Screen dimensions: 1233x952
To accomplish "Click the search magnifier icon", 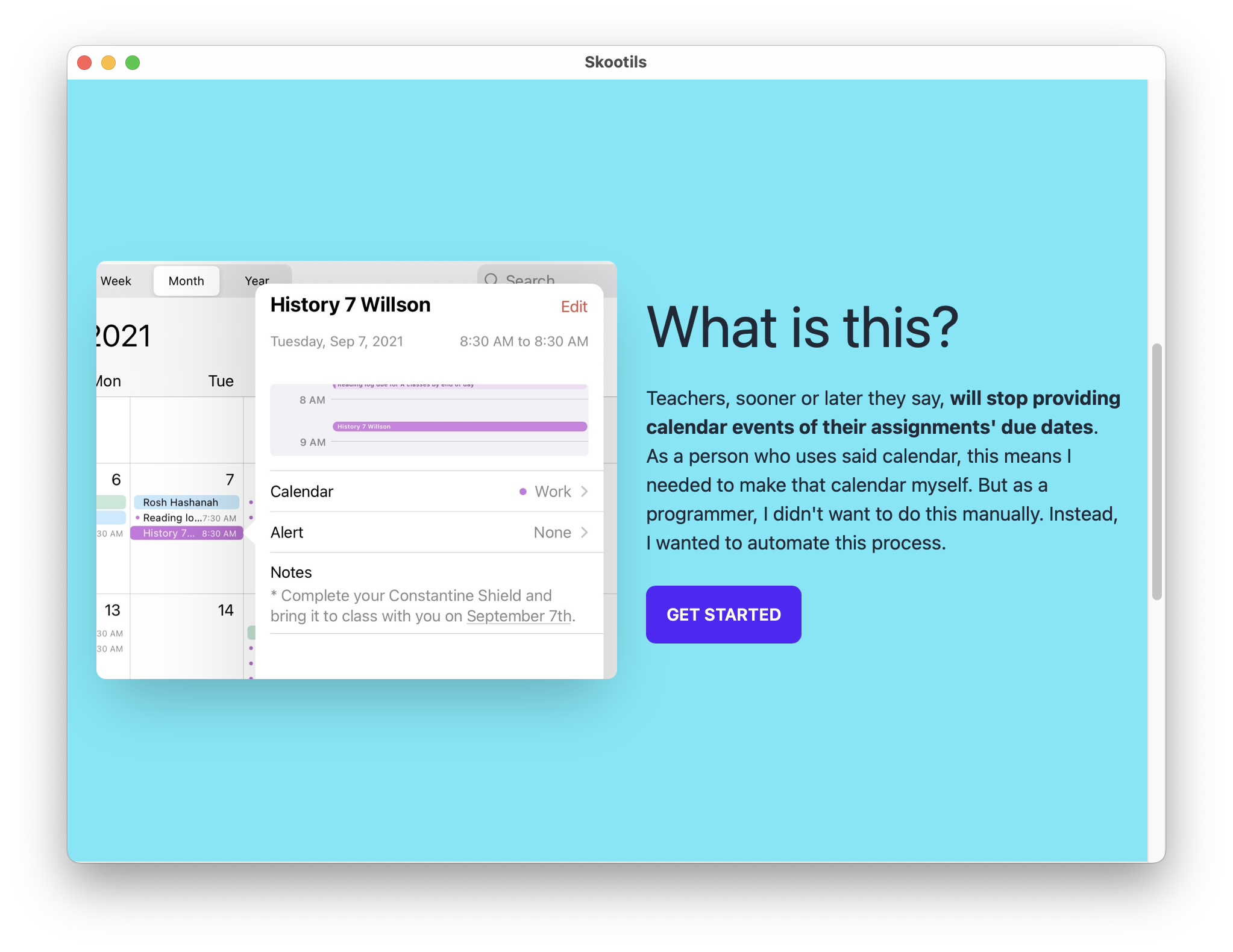I will coord(491,280).
